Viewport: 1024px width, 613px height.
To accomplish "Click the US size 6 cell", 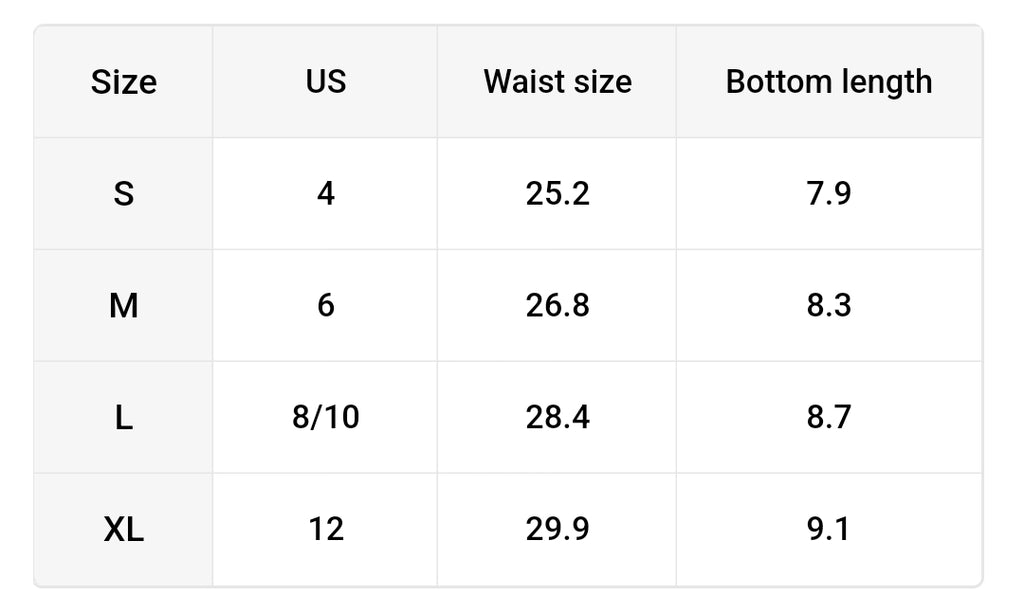I will coord(325,306).
